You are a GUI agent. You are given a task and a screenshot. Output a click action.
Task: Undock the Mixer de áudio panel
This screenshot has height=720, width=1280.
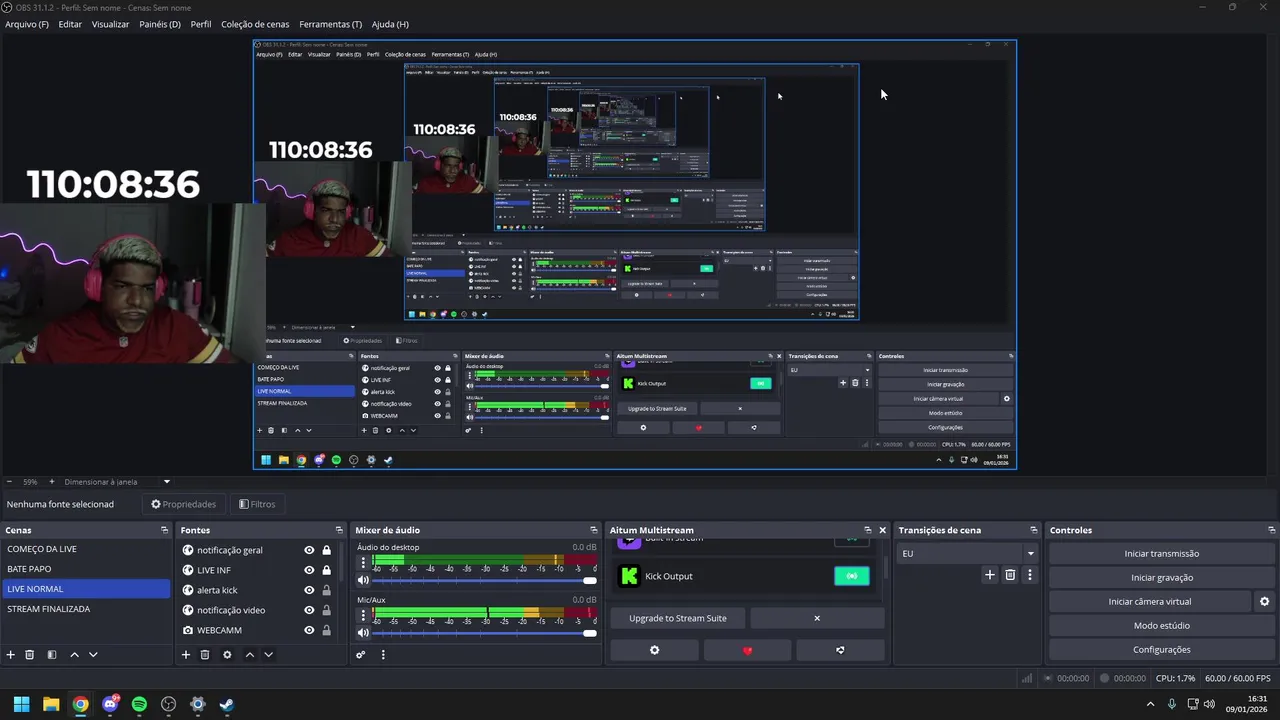coord(593,530)
